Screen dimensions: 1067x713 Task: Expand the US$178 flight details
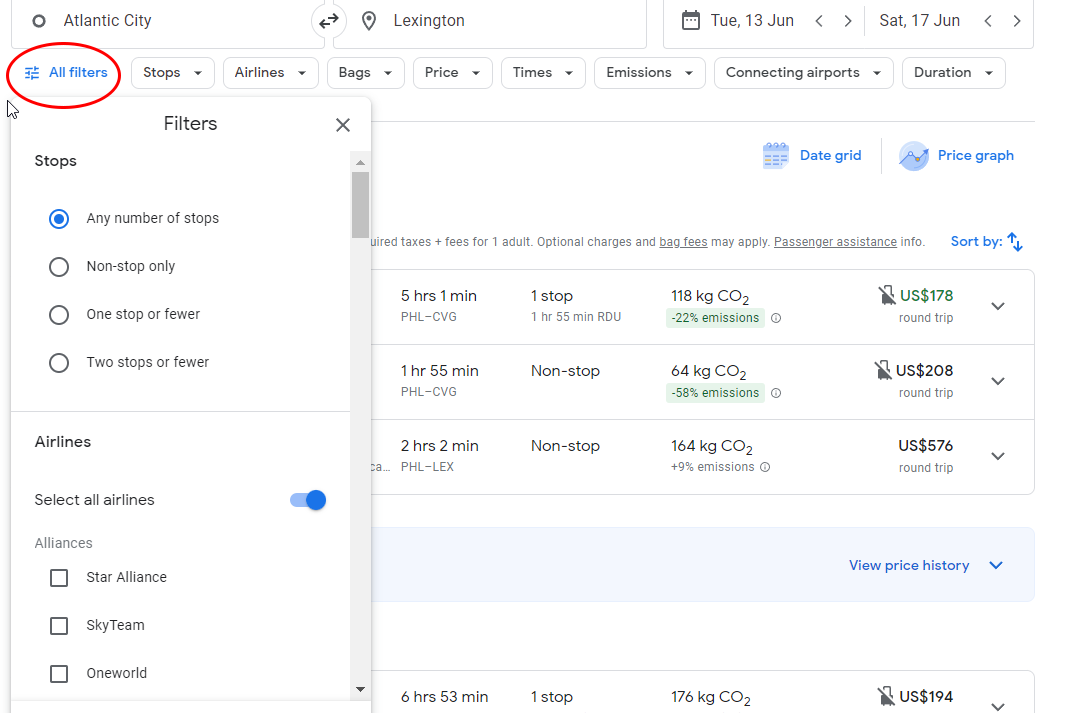pyautogui.click(x=997, y=306)
